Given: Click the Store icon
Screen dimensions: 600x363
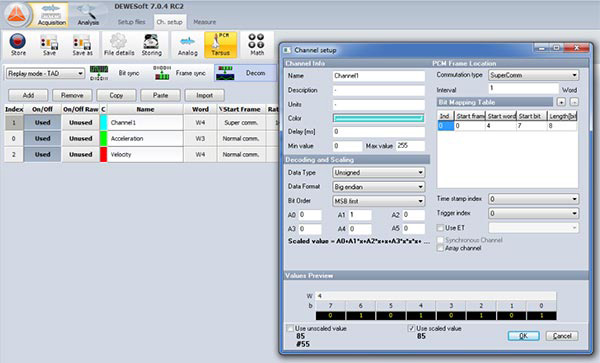Looking at the screenshot, I should [x=18, y=45].
